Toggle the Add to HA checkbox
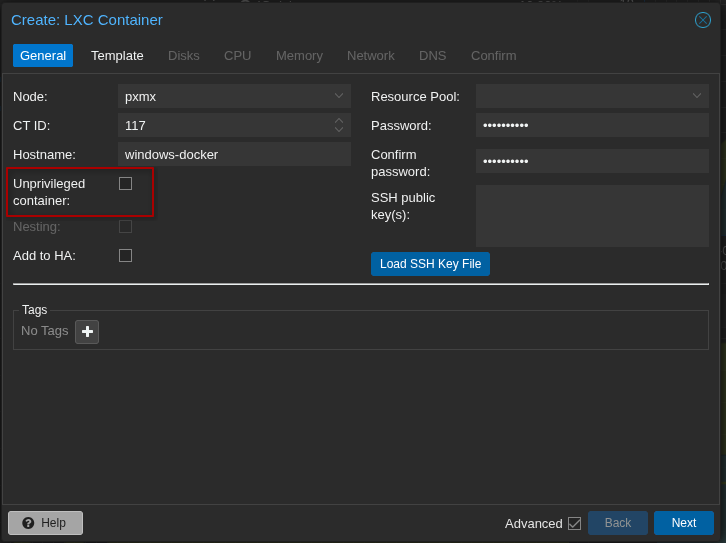The image size is (726, 543). click(x=125, y=256)
